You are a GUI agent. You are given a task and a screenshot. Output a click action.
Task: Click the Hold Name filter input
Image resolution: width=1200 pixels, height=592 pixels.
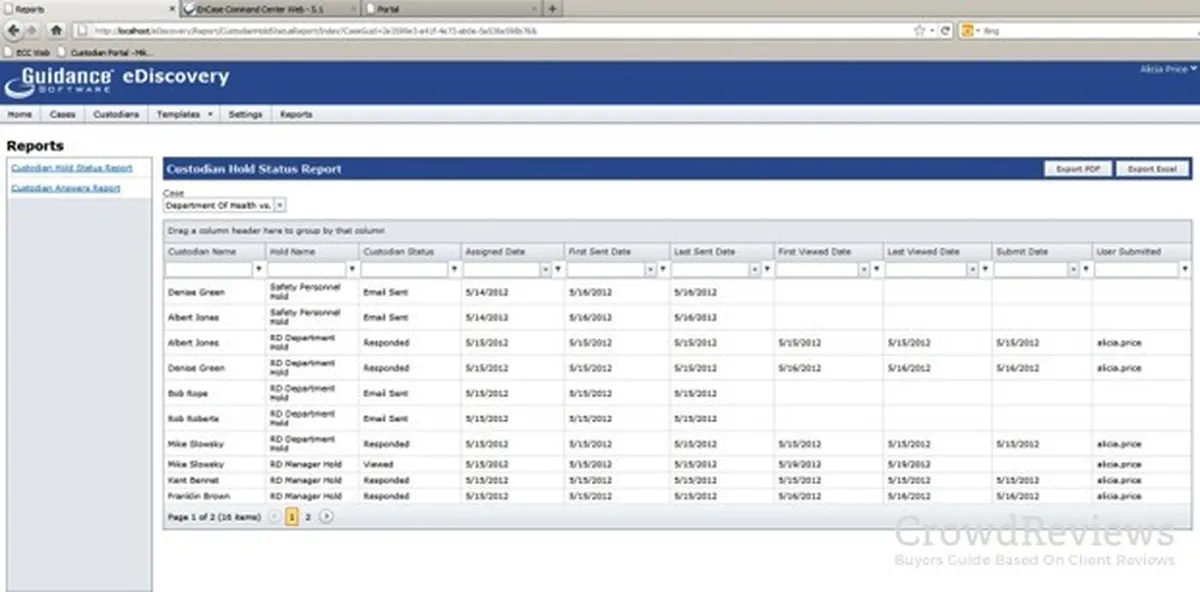(x=307, y=270)
